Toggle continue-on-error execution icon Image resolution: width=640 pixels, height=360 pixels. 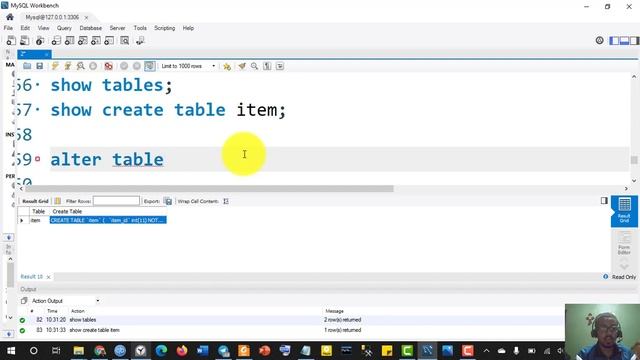tap(108, 66)
